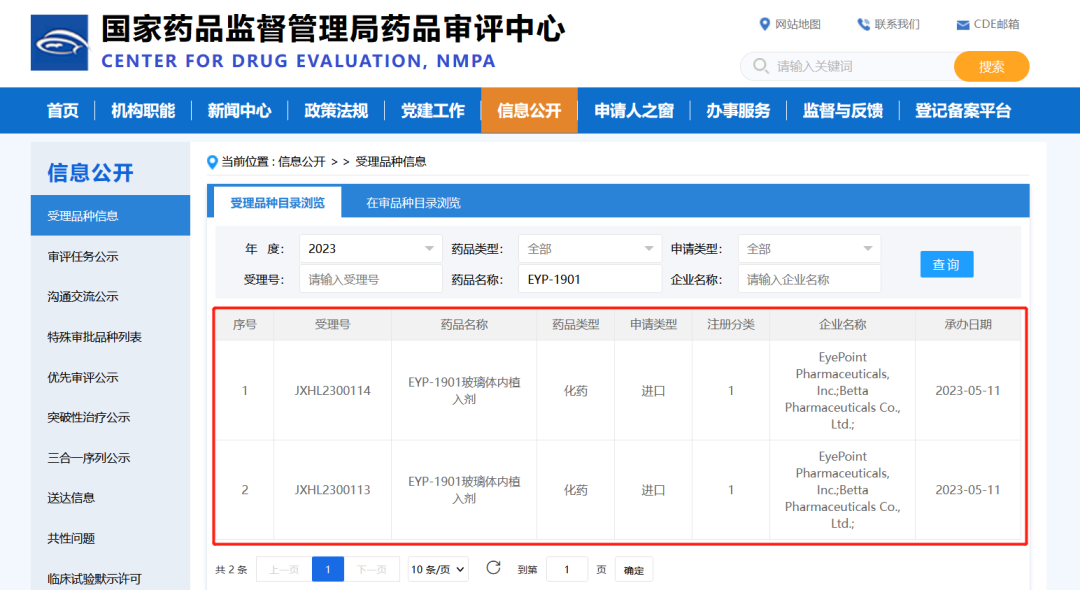Screen dimensions: 1080x590
Task: Click the magnifier icon in the search box
Action: [x=760, y=66]
